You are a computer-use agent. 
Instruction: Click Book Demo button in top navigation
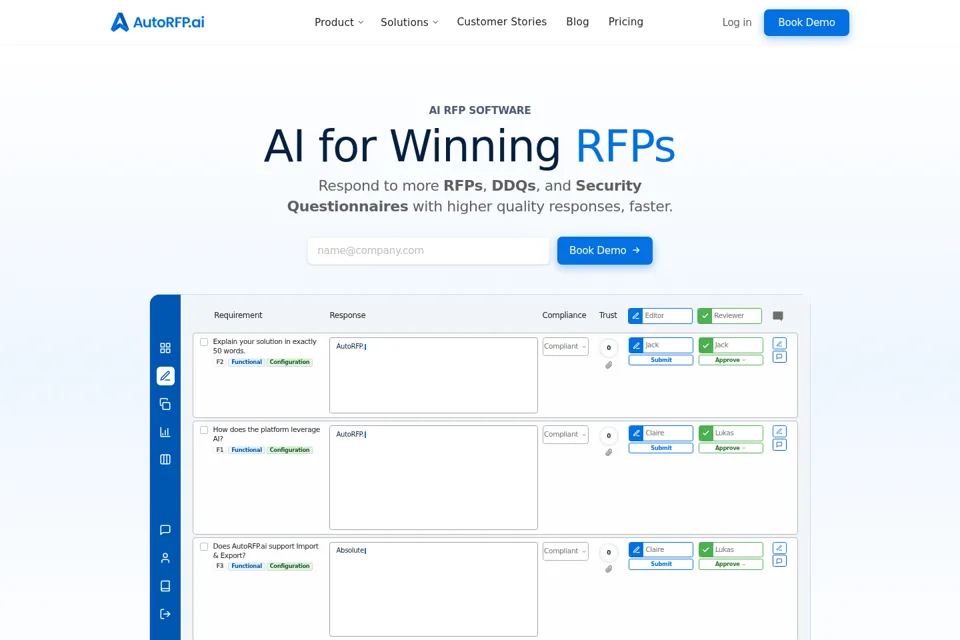coord(806,23)
